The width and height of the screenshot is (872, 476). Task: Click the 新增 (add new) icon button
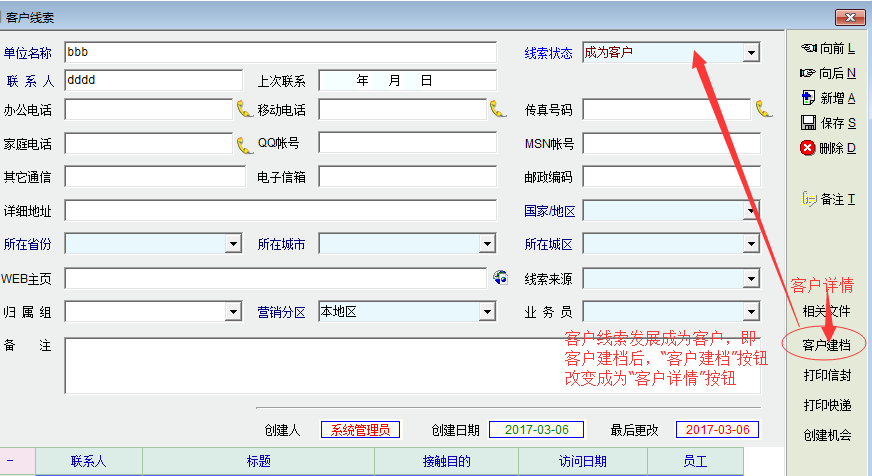click(x=827, y=98)
